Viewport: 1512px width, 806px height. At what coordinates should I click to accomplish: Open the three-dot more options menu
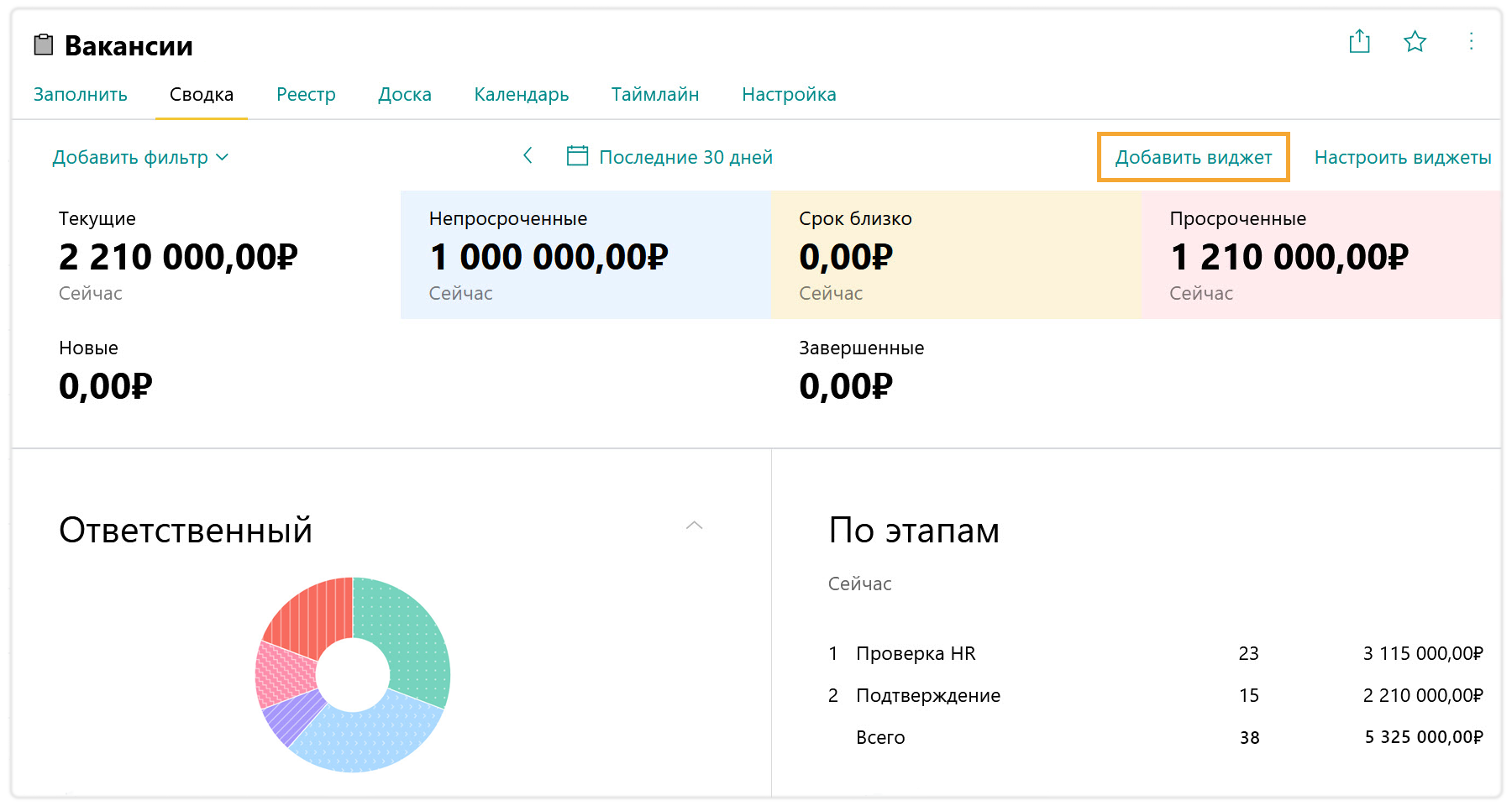pos(1471,41)
